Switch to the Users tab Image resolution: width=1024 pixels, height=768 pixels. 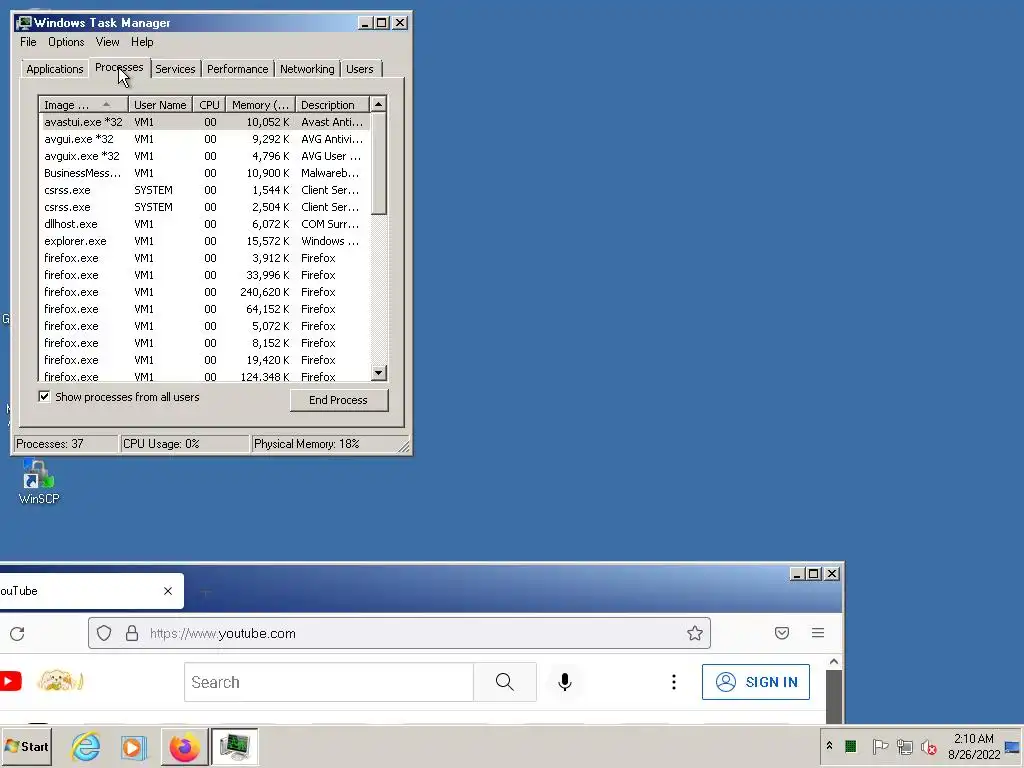[x=360, y=69]
